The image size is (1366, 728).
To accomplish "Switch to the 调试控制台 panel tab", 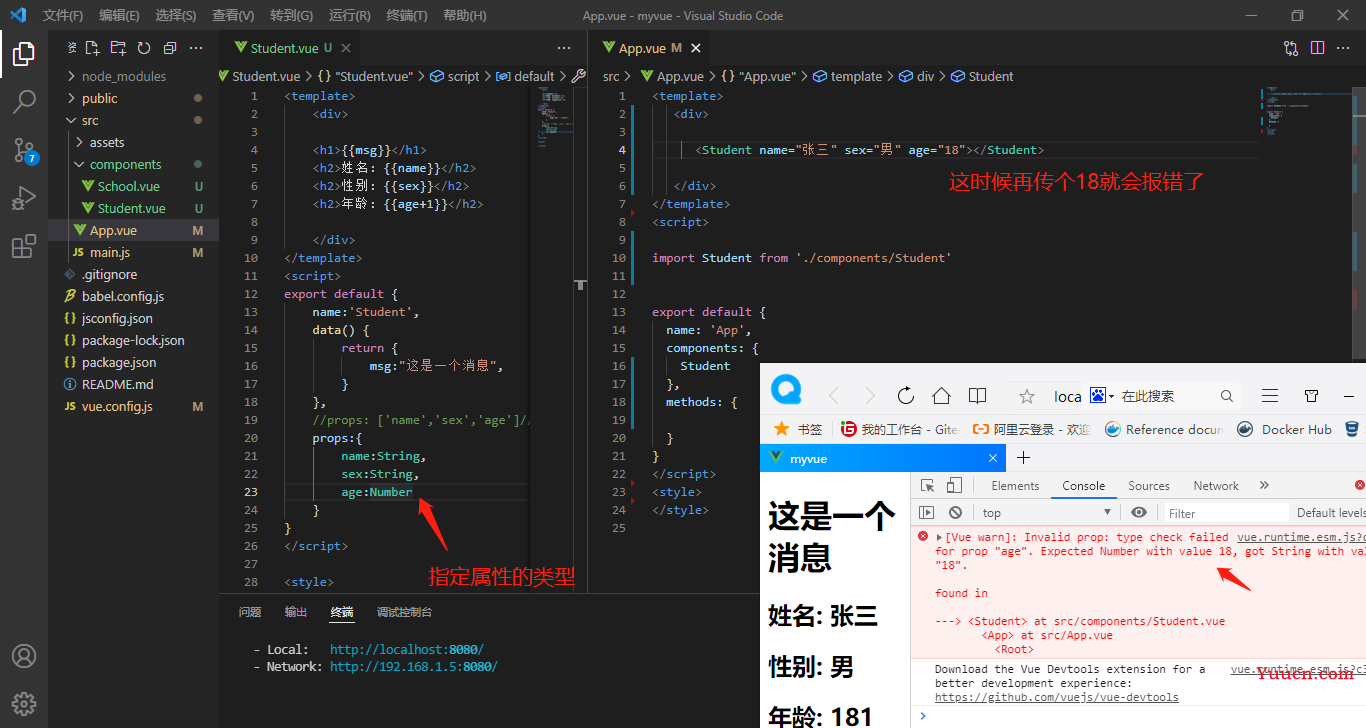I will pos(404,612).
